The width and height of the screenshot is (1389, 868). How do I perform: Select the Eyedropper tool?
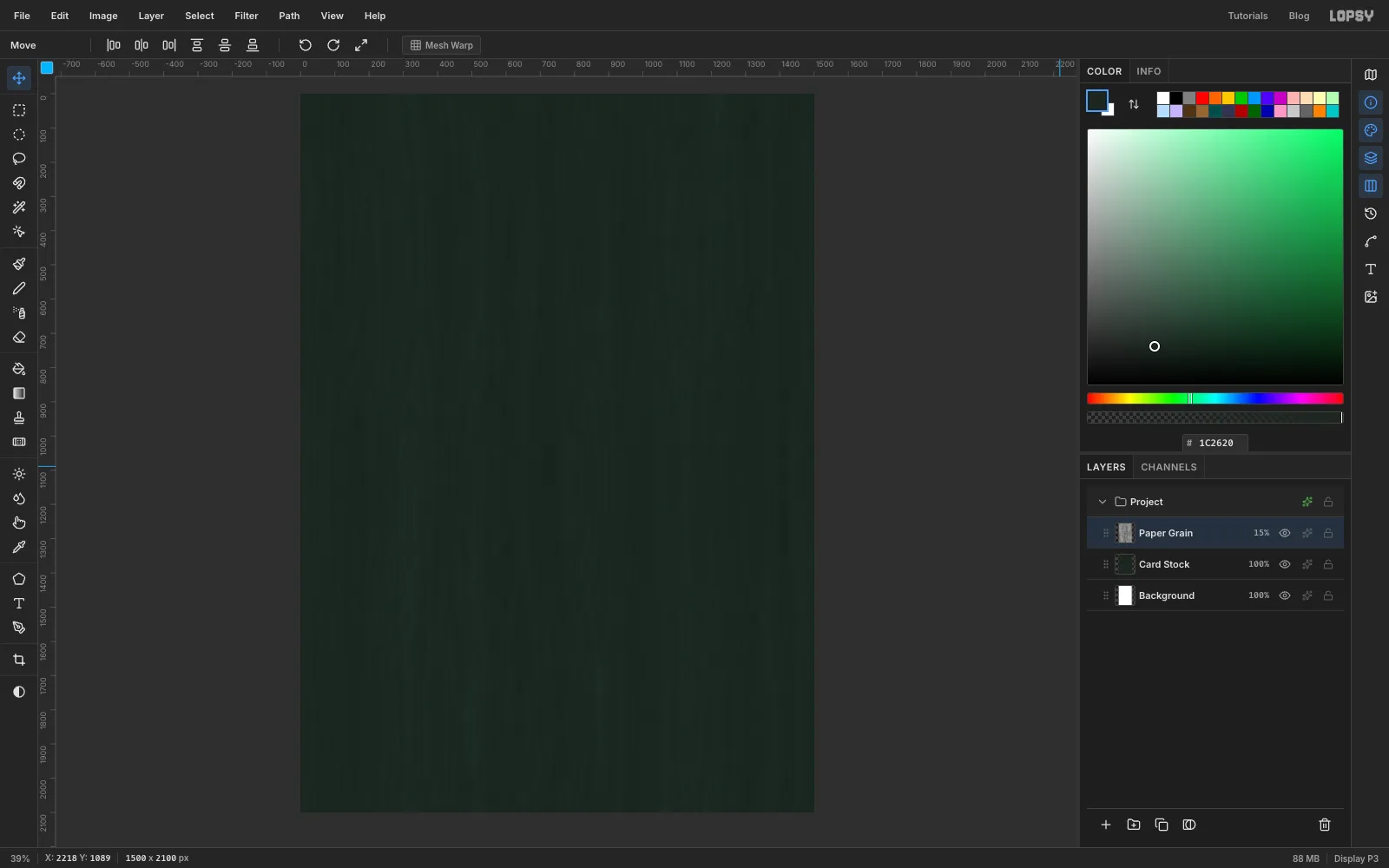(x=19, y=547)
